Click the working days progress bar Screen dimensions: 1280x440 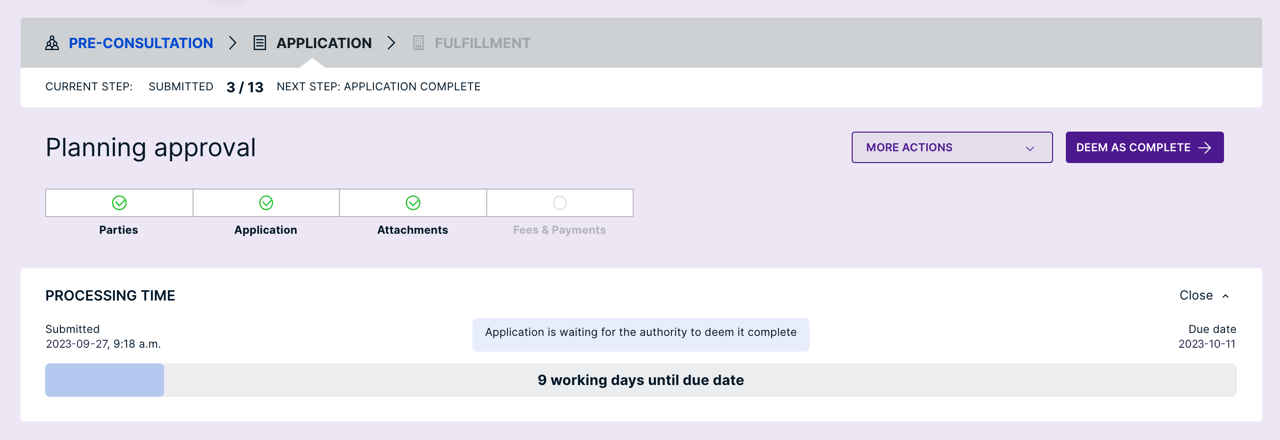(x=640, y=380)
